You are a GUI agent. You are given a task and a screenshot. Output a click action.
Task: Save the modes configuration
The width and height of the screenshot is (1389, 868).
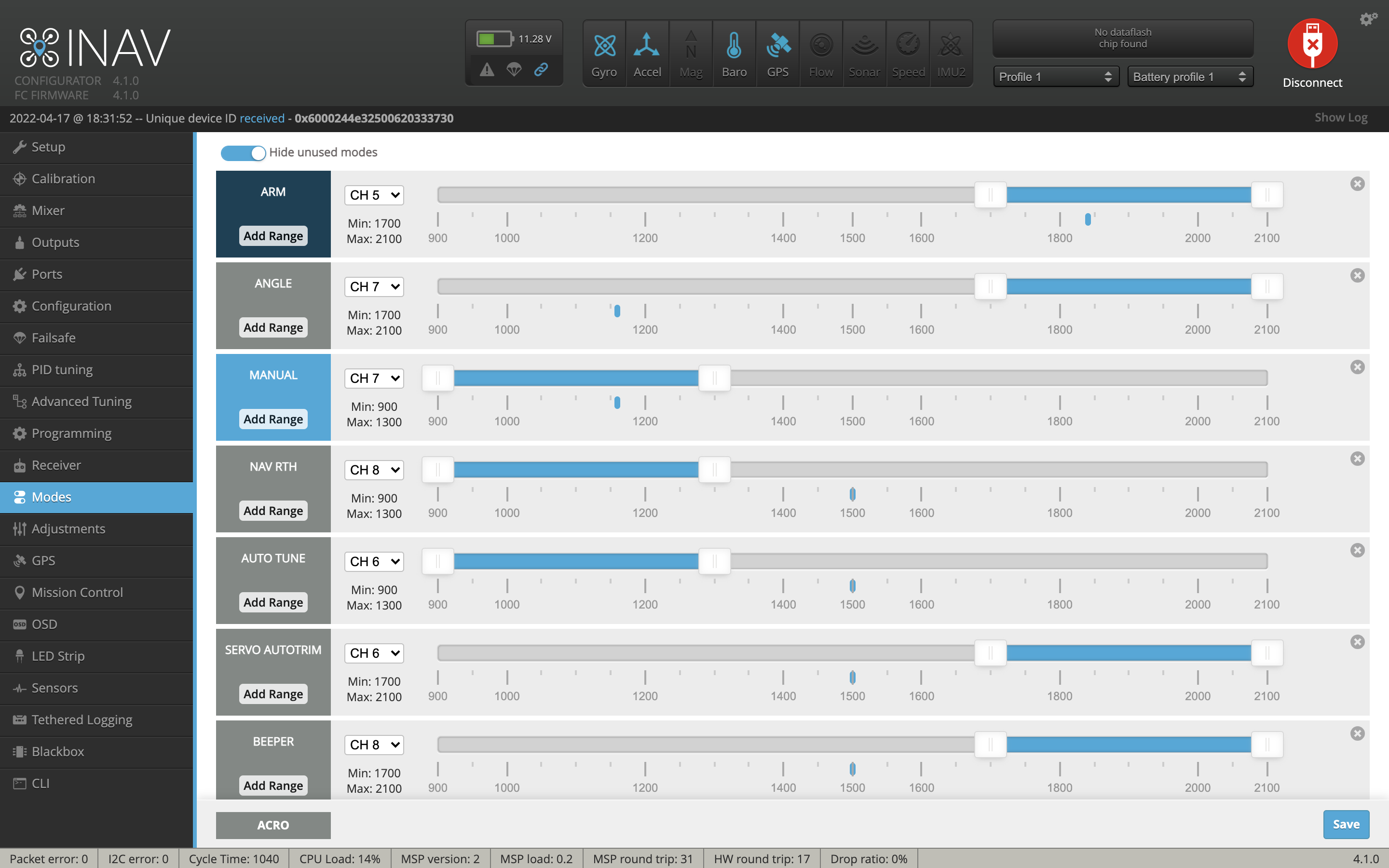click(x=1346, y=825)
